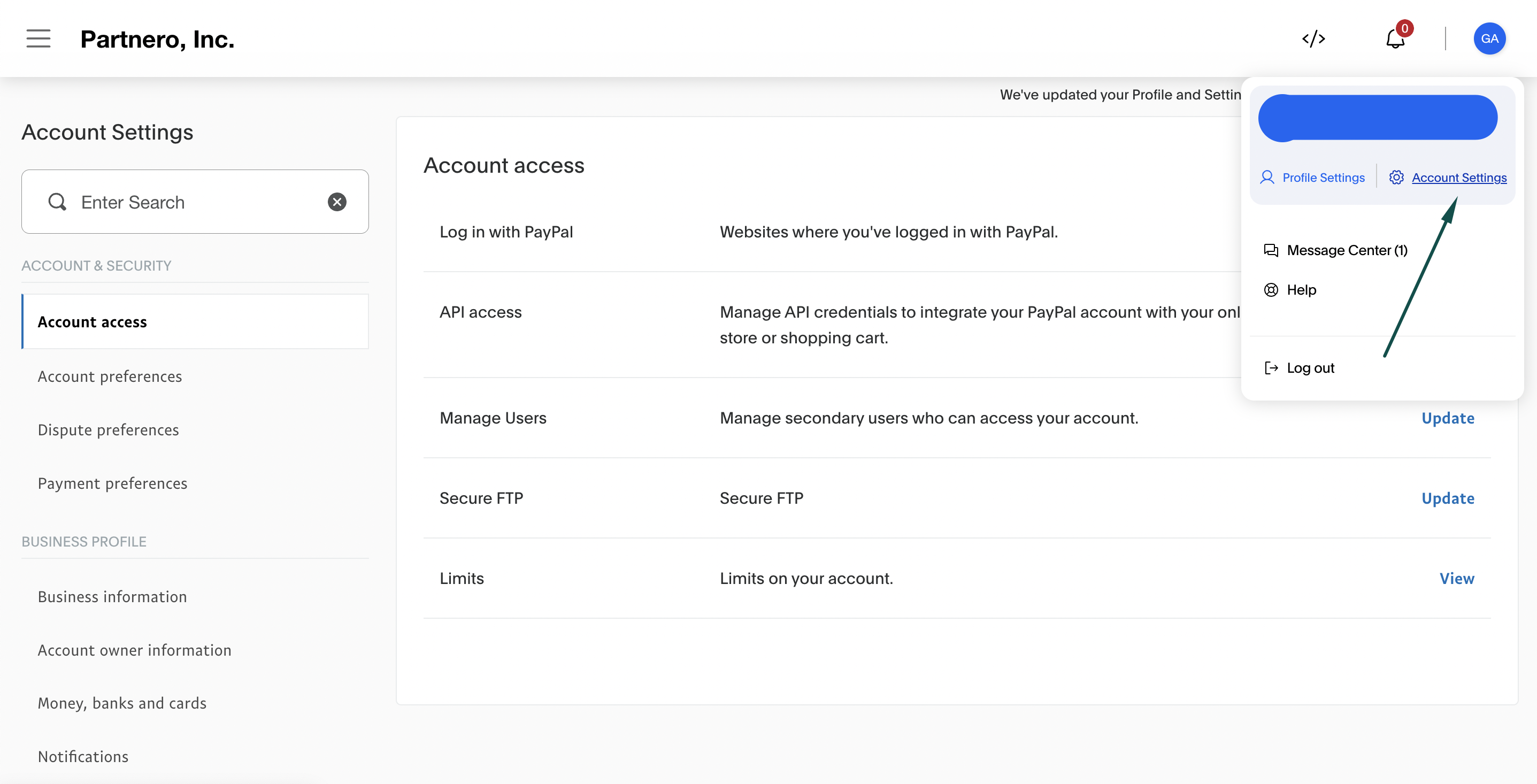Click the BUSINESS PROFILE section heading
The image size is (1537, 784).
[83, 542]
